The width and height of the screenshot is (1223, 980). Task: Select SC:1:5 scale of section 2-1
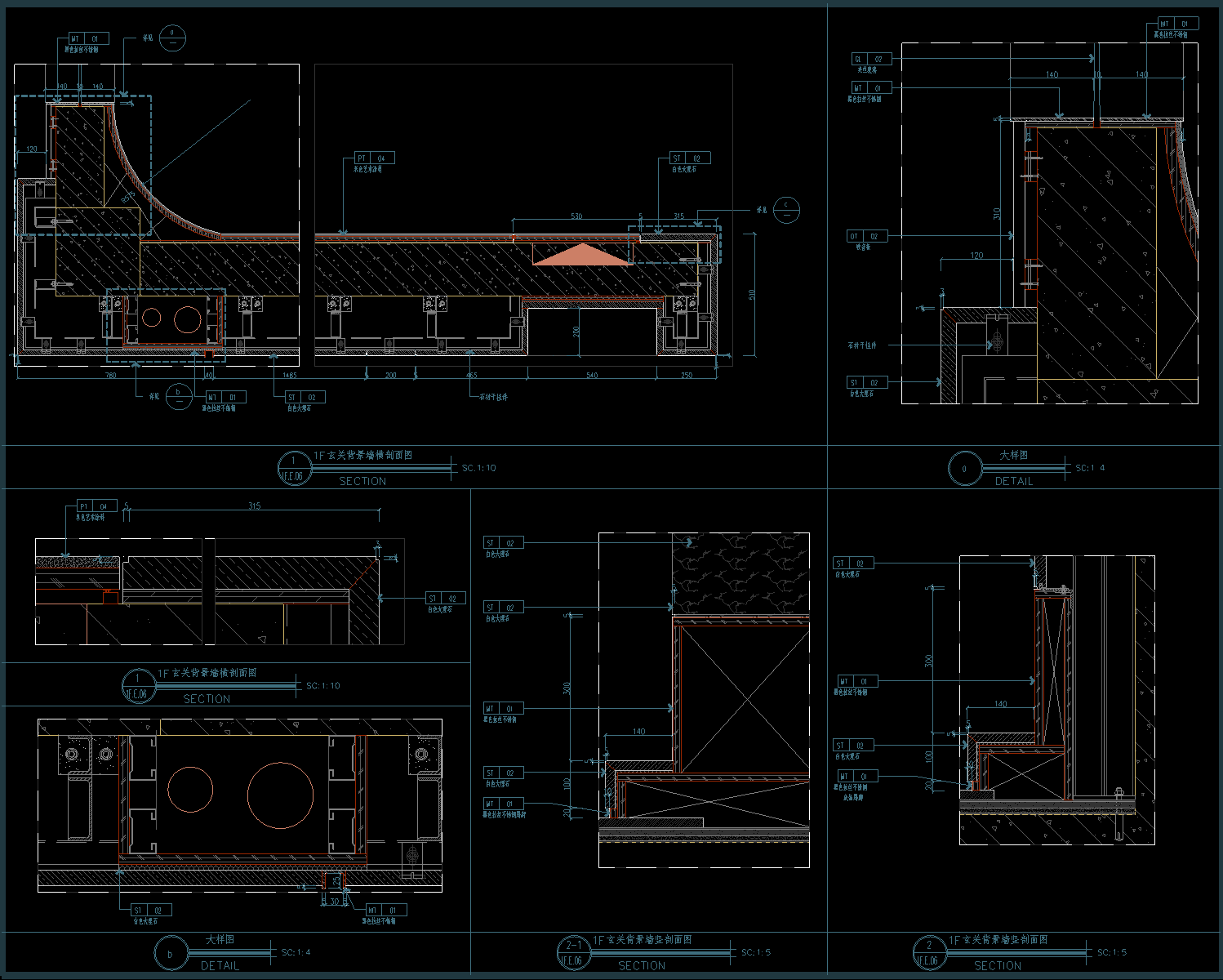756,952
